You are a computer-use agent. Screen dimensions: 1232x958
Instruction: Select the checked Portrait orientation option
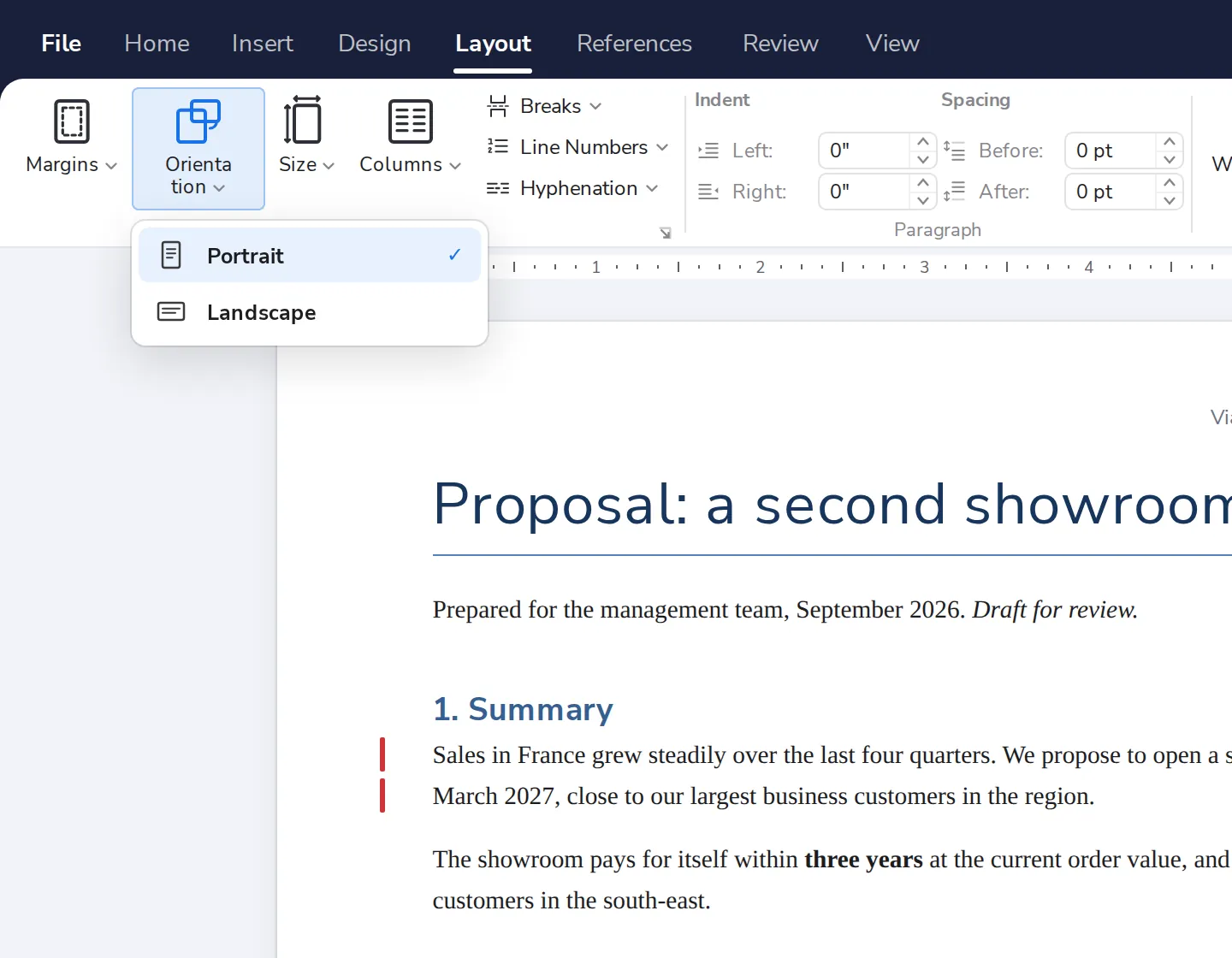(310, 255)
